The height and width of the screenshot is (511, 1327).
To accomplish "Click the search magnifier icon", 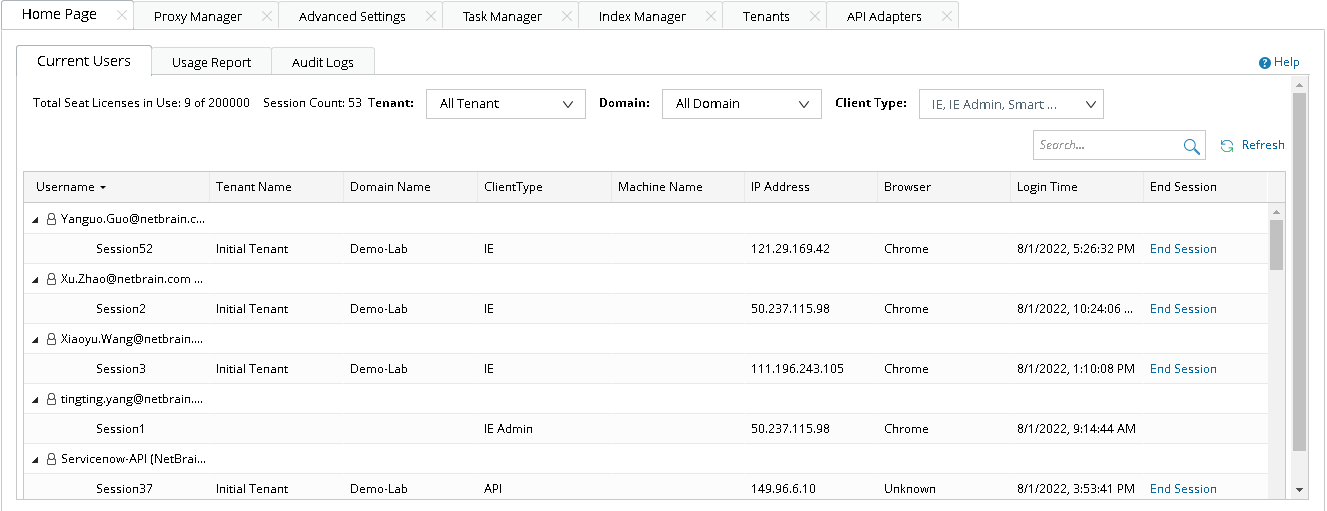I will pos(1191,146).
